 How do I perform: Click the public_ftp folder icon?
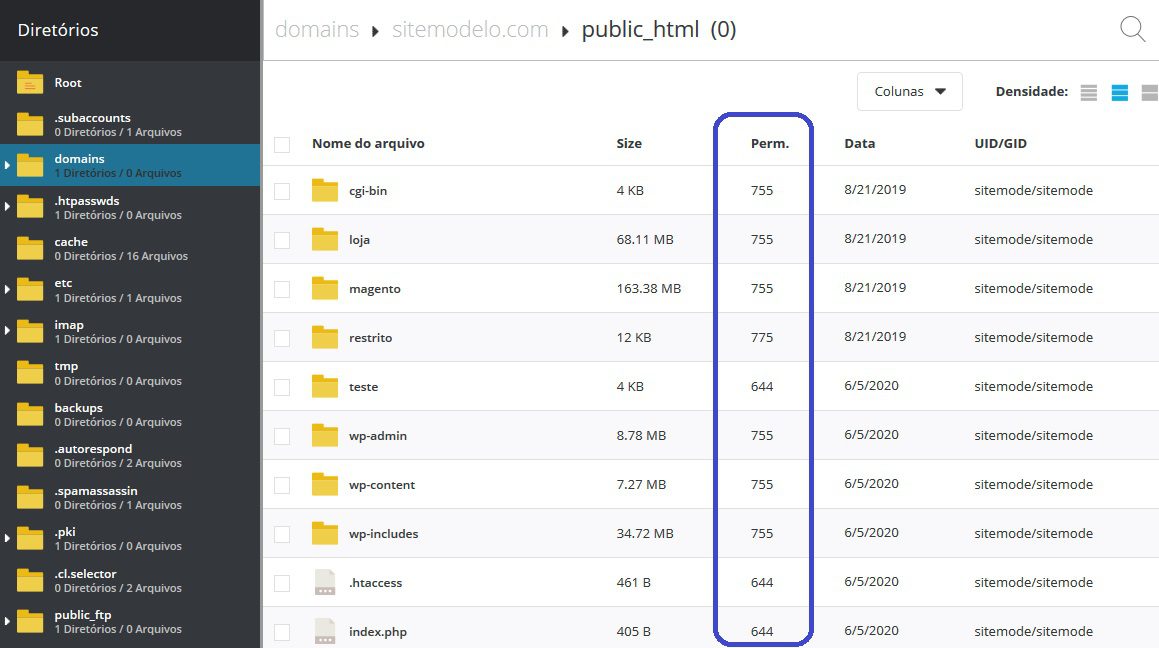click(30, 621)
